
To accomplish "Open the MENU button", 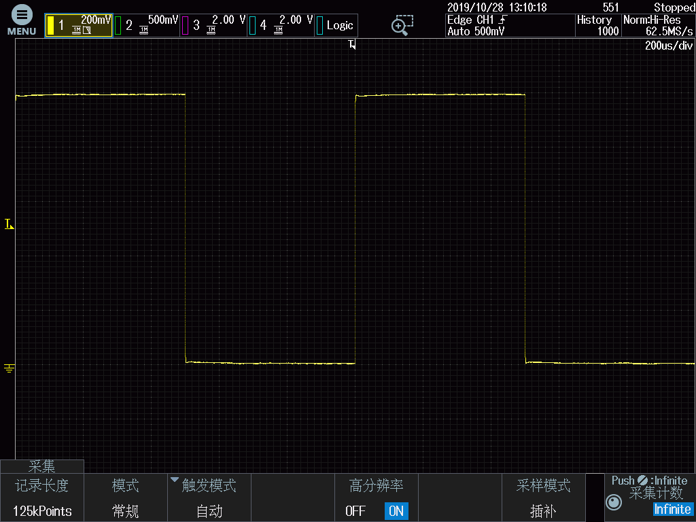I will click(22, 20).
